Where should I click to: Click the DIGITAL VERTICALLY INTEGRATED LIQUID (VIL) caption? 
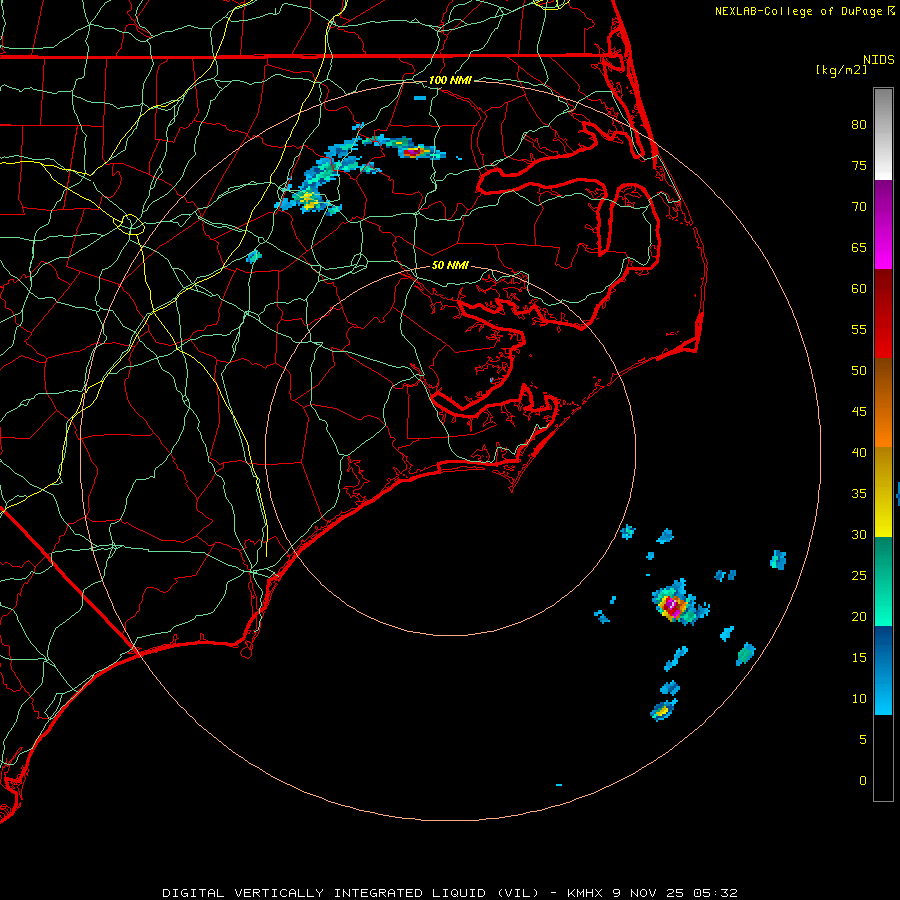coord(350,893)
